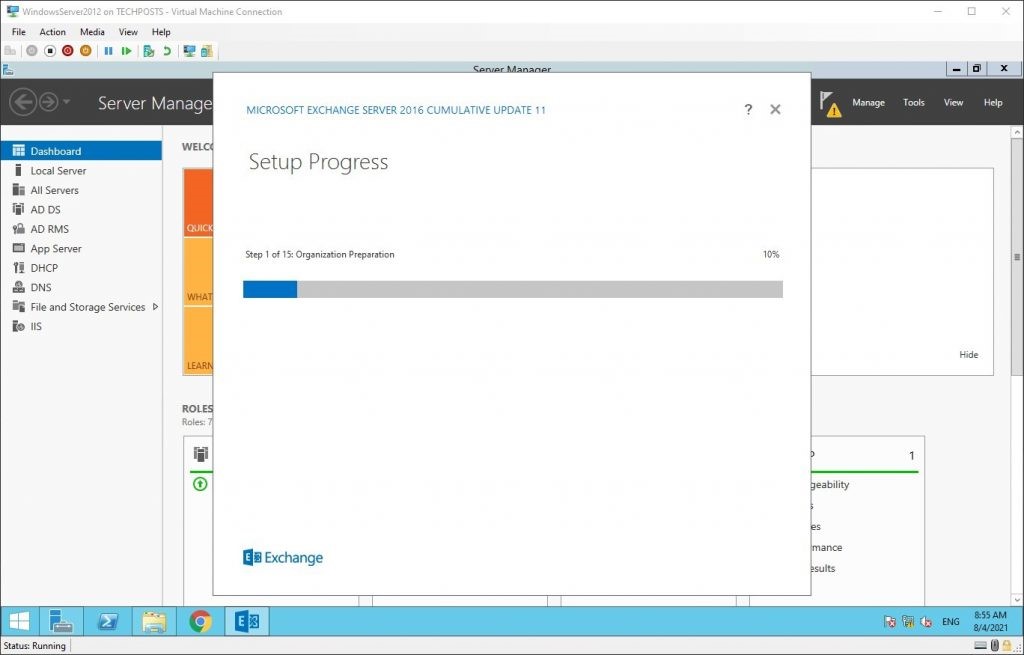Open PowerShell from the taskbar
1024x655 pixels.
pos(107,622)
